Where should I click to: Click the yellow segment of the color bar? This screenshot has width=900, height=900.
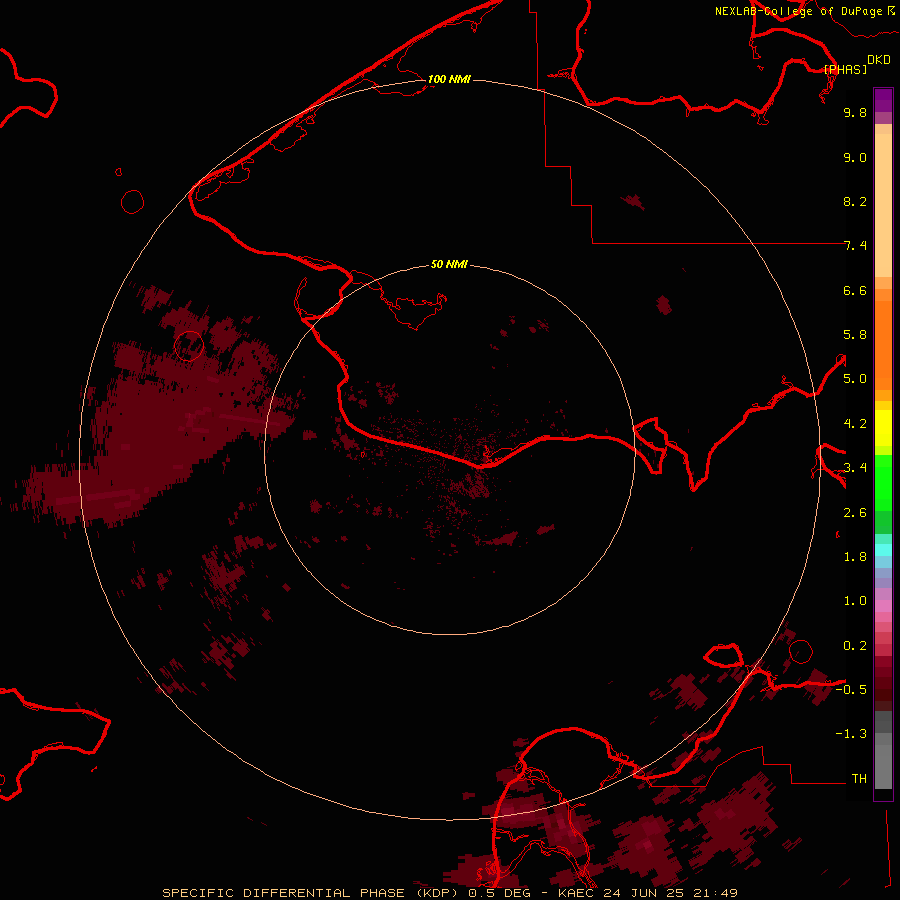883,428
